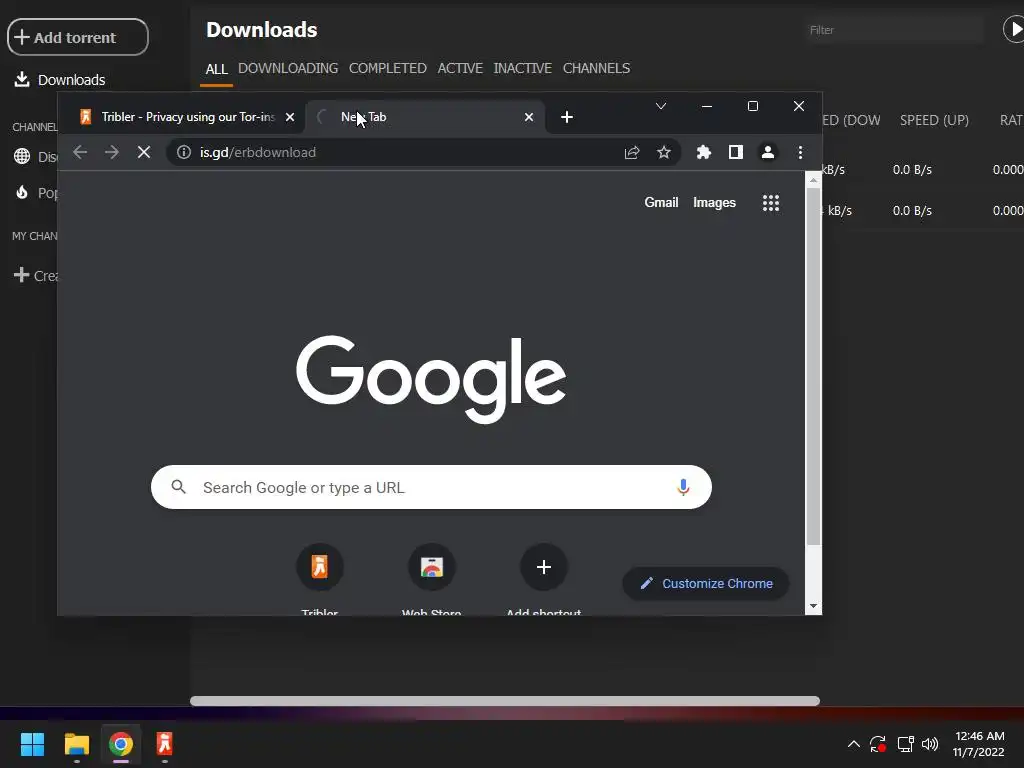1024x768 pixels.
Task: Switch to the INACTIVE tab
Action: click(522, 68)
